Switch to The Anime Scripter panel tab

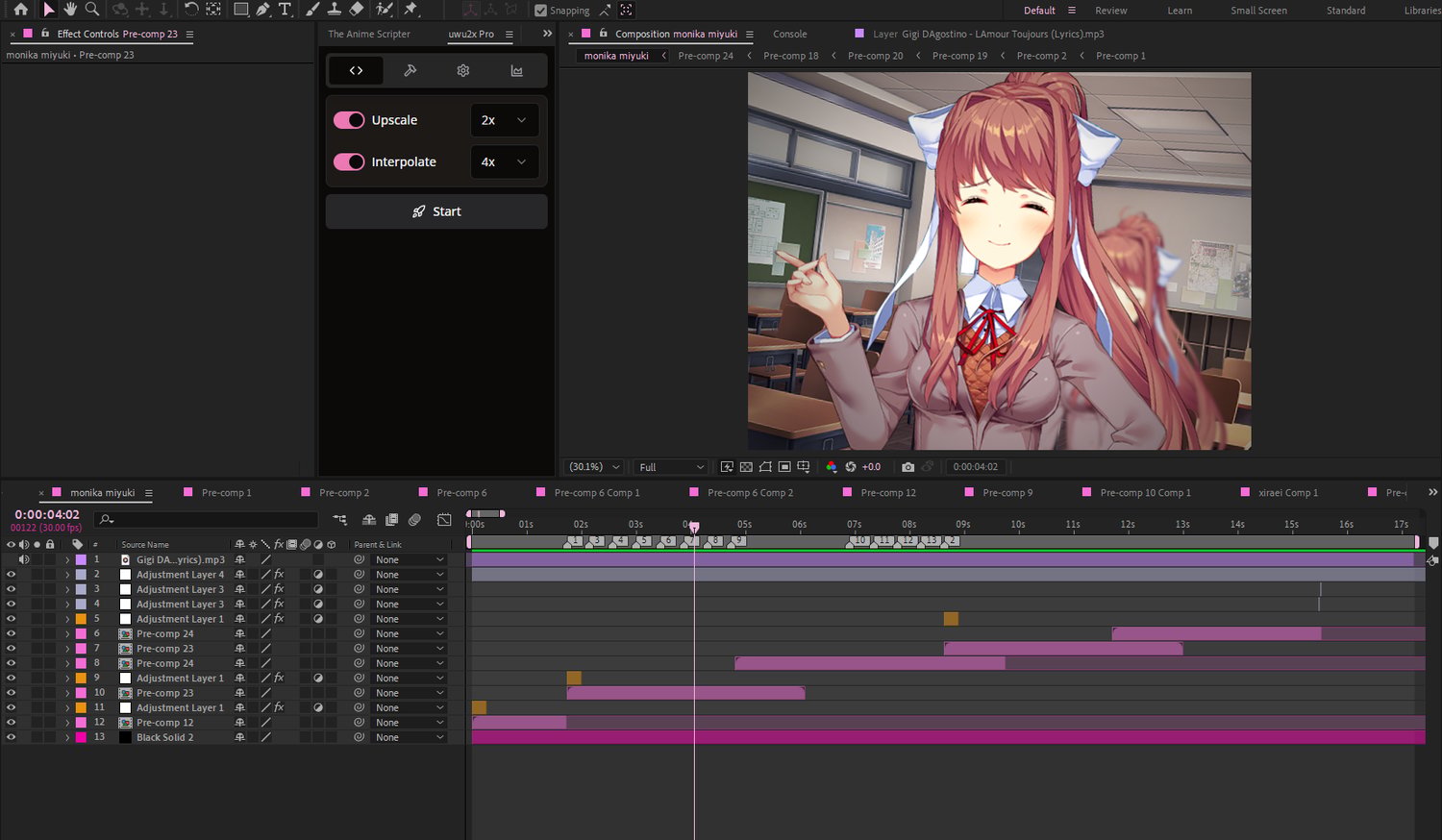pyautogui.click(x=369, y=34)
